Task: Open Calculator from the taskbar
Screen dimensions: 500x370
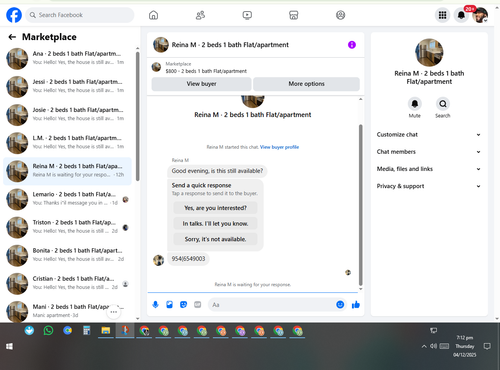Action: point(87,331)
